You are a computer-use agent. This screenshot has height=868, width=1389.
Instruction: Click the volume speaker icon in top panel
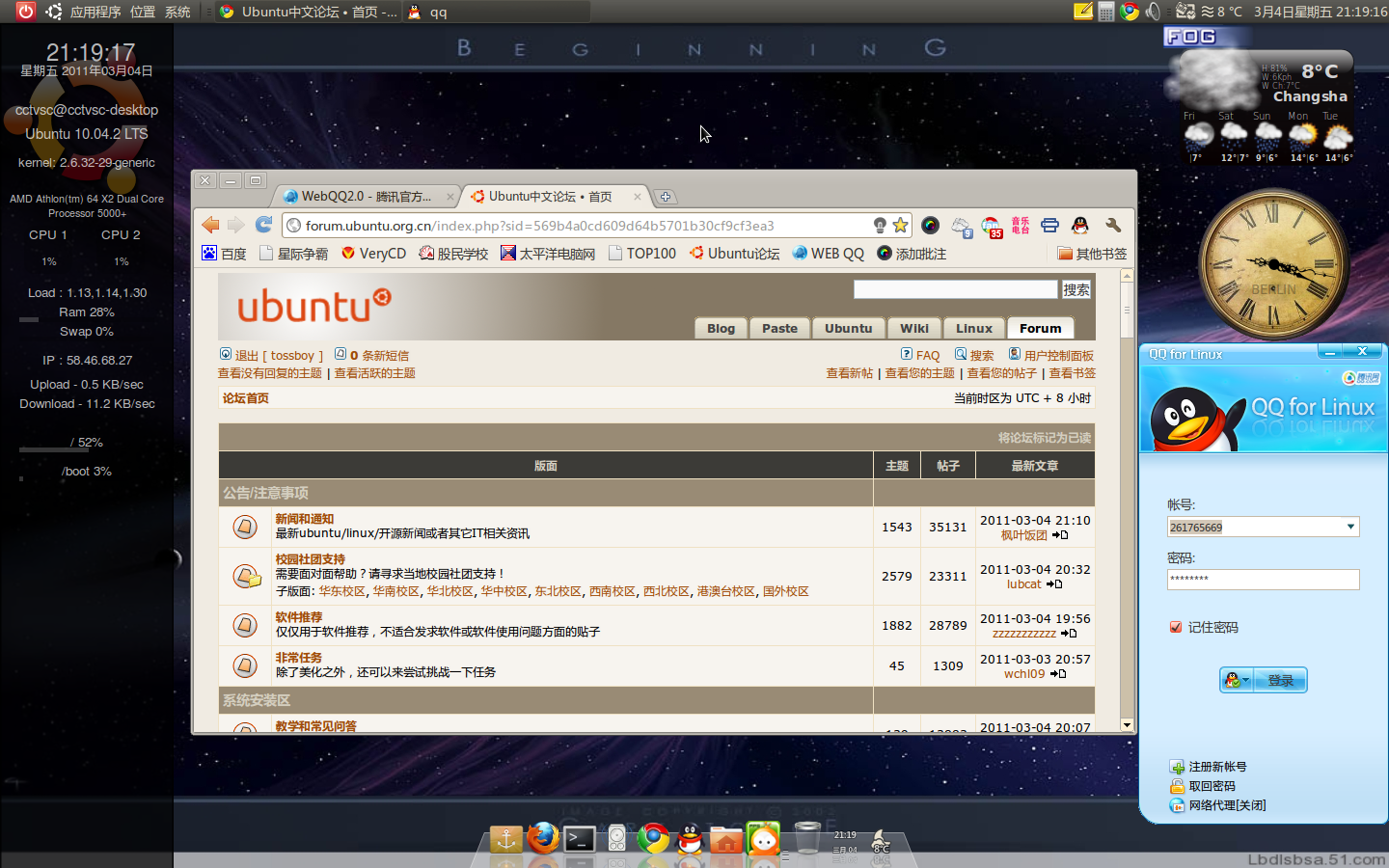[1153, 12]
